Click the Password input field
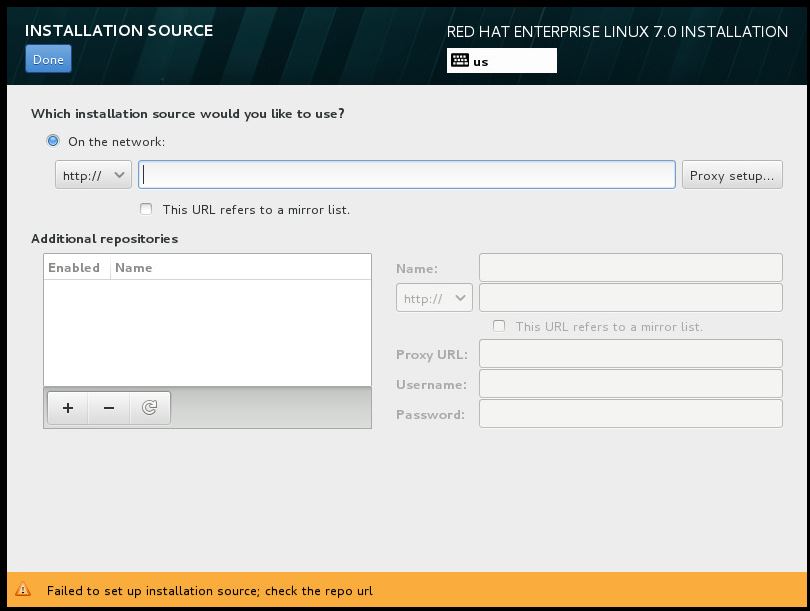Image resolution: width=810 pixels, height=611 pixels. tap(630, 414)
